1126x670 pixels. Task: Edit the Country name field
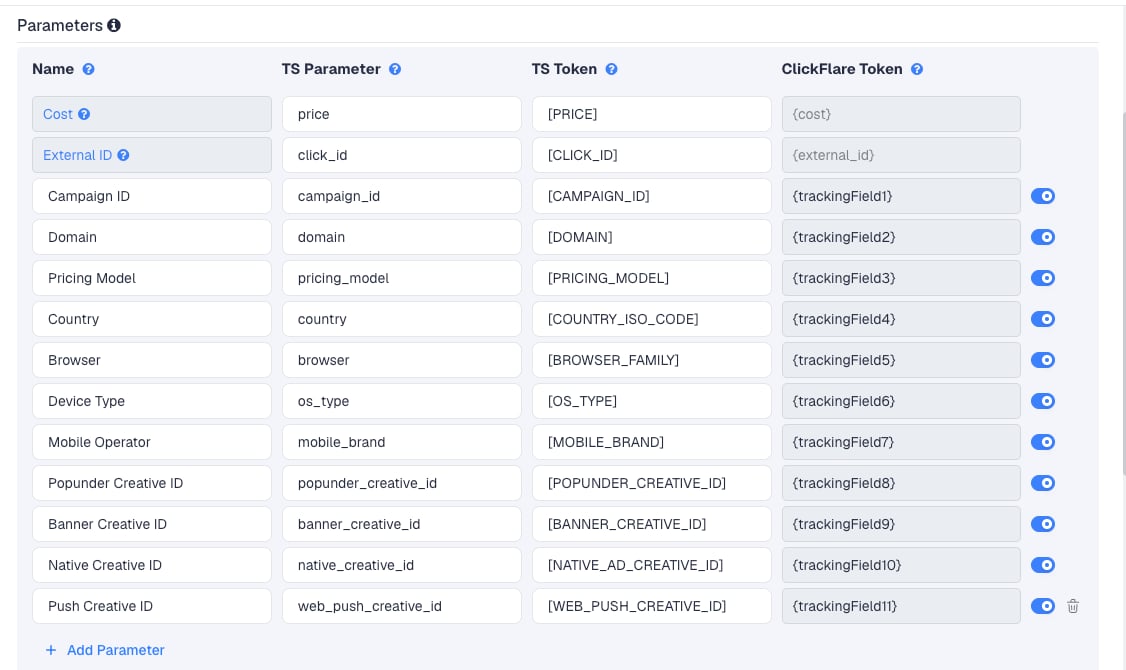pyautogui.click(x=152, y=319)
